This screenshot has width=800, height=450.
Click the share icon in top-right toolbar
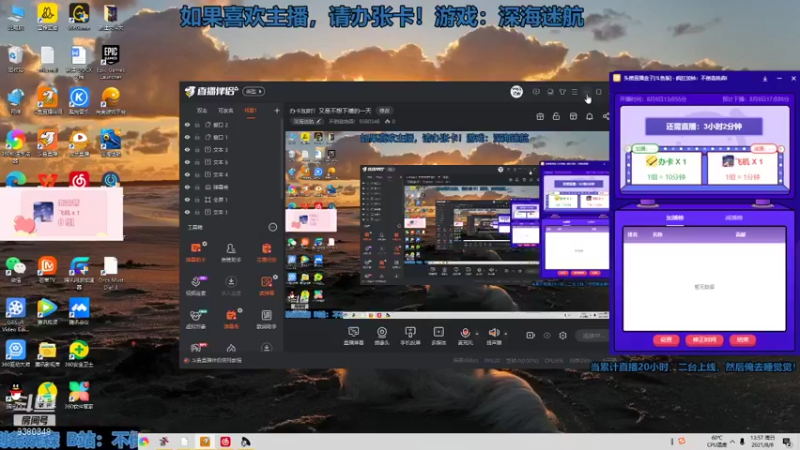pos(606,116)
